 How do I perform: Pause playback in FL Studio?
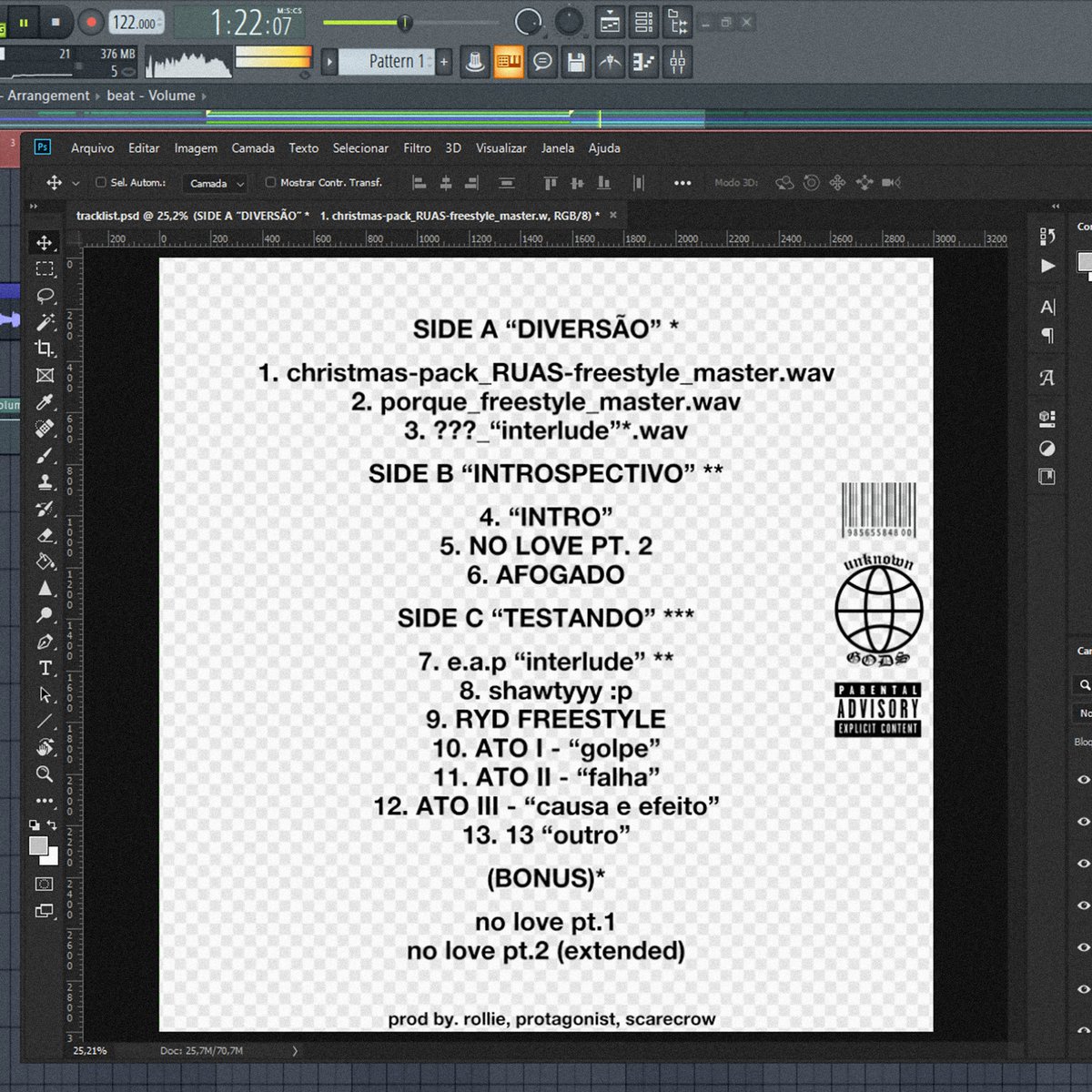click(x=25, y=22)
